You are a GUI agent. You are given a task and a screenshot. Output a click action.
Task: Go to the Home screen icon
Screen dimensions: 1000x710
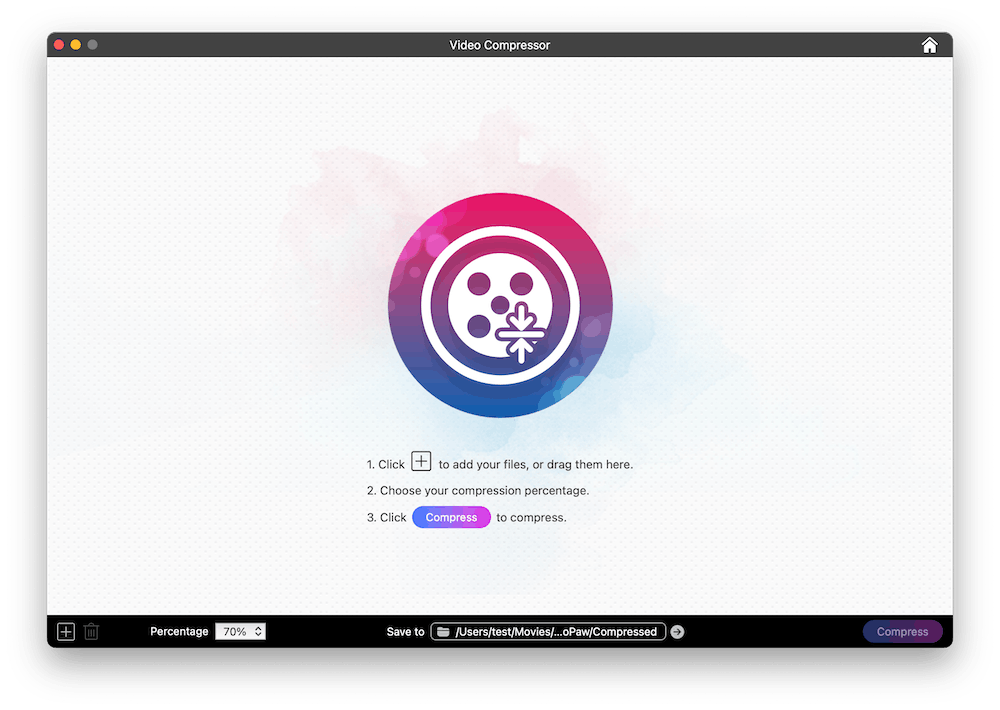pos(929,45)
